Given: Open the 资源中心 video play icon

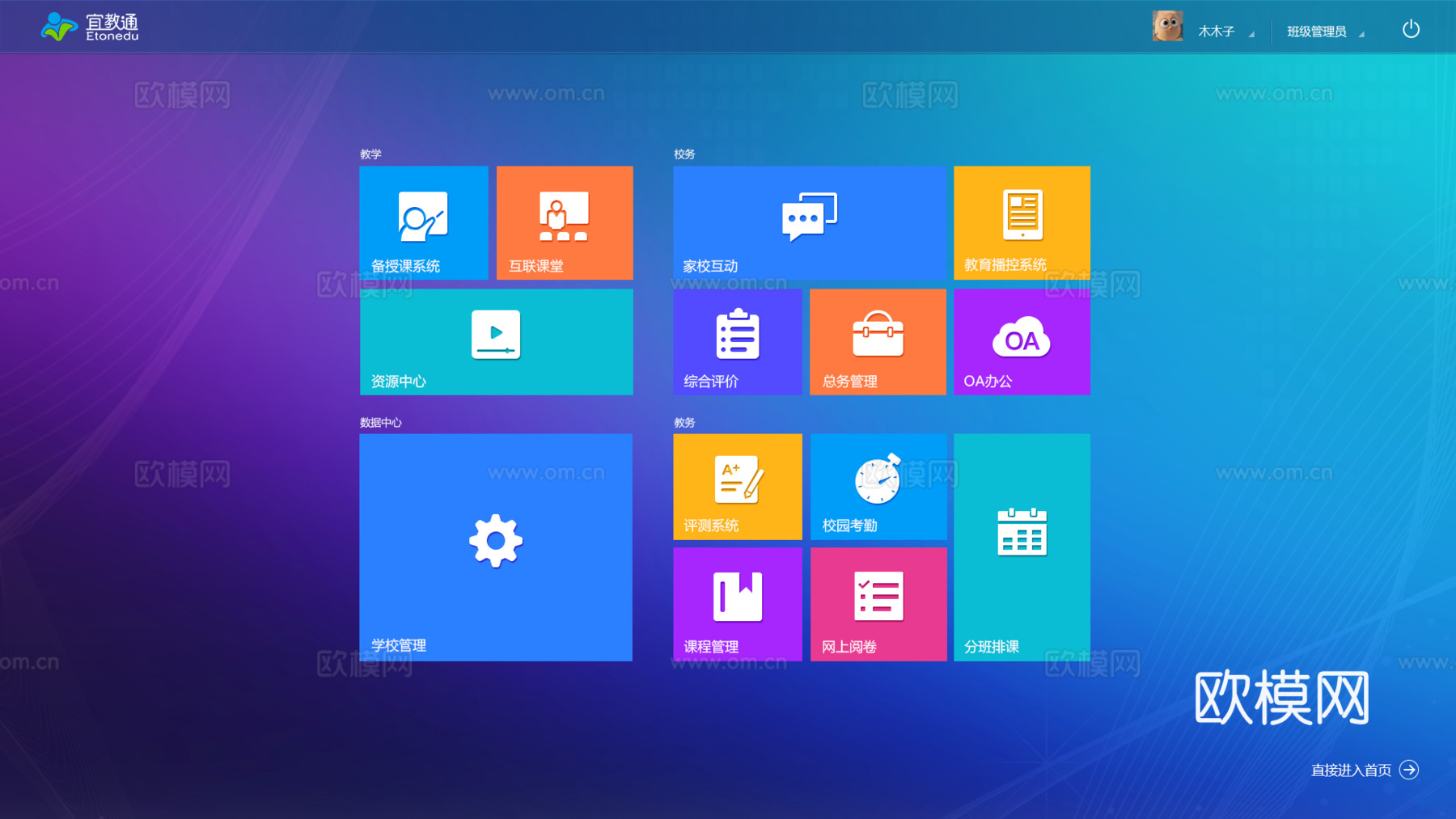Looking at the screenshot, I should [x=496, y=335].
